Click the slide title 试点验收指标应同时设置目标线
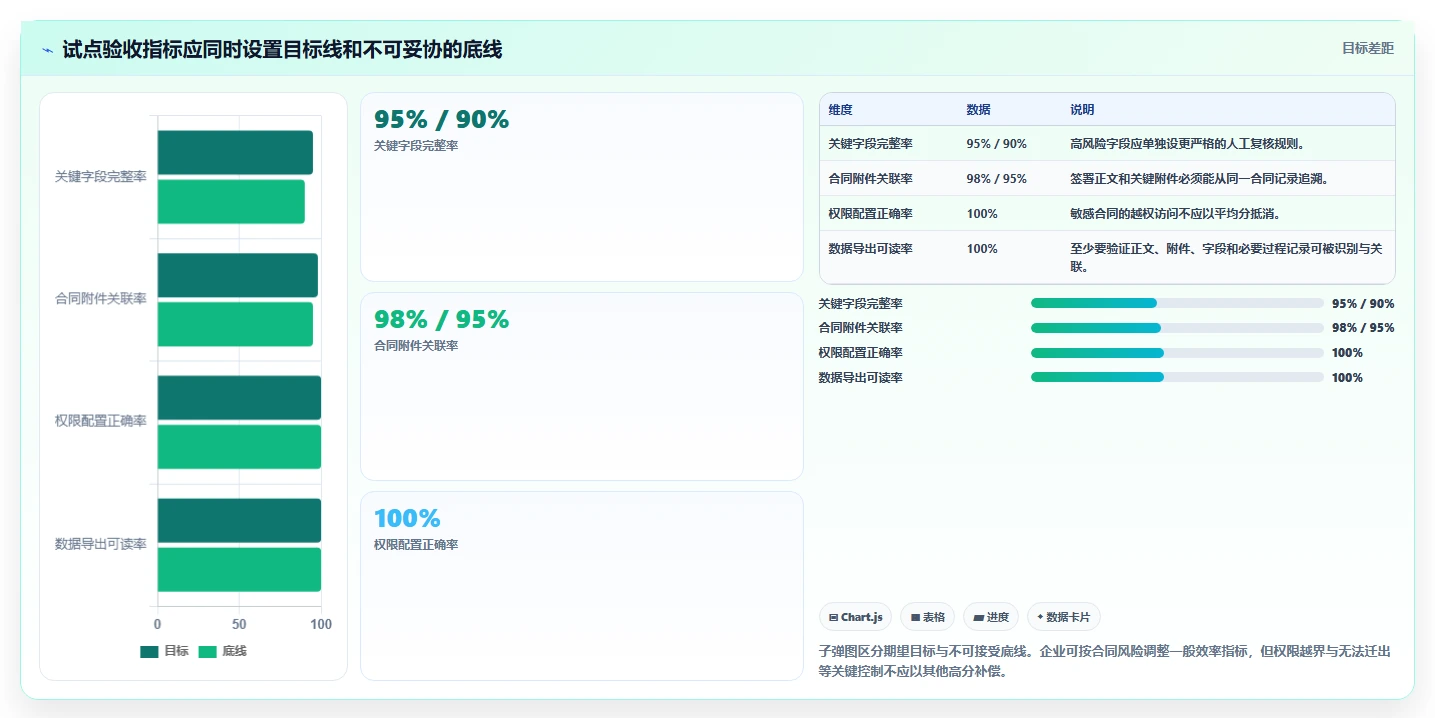The height and width of the screenshot is (718, 1435). [x=282, y=49]
